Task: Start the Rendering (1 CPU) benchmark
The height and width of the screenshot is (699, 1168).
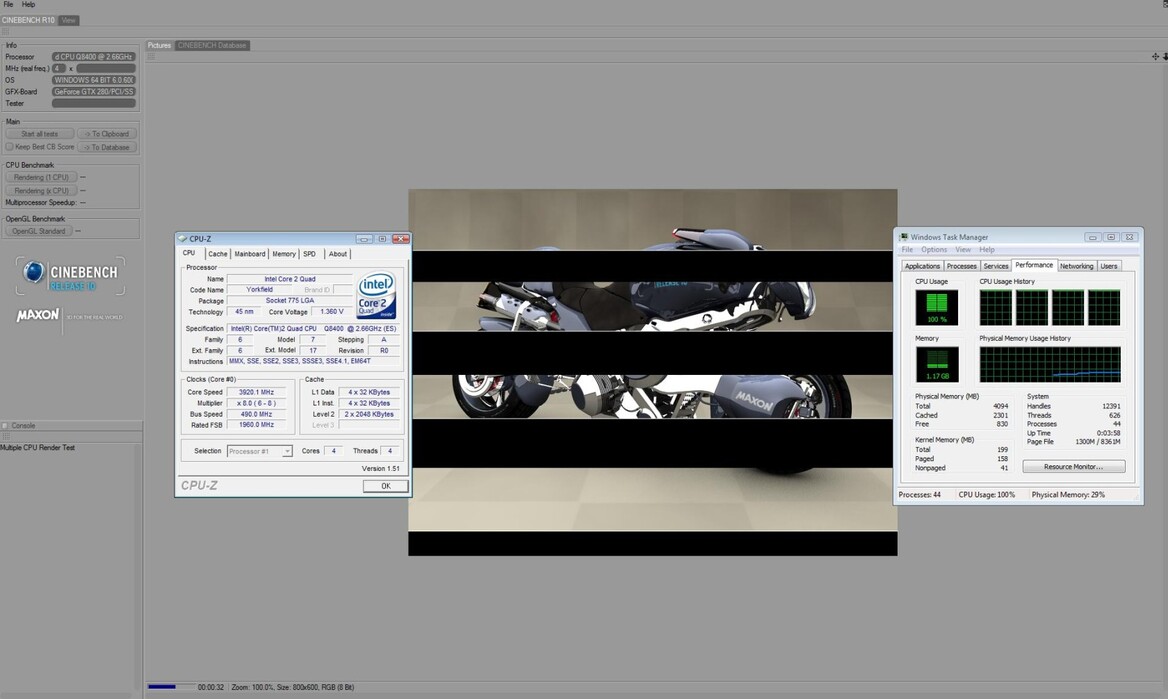Action: tap(41, 177)
